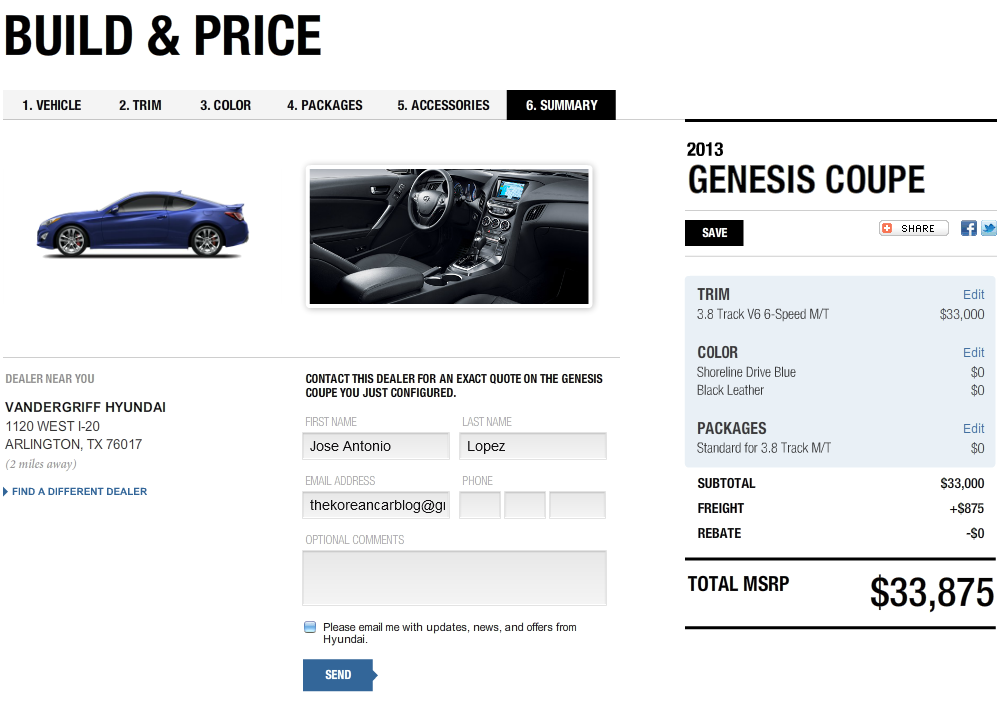Share the build on Twitter

pos(989,228)
